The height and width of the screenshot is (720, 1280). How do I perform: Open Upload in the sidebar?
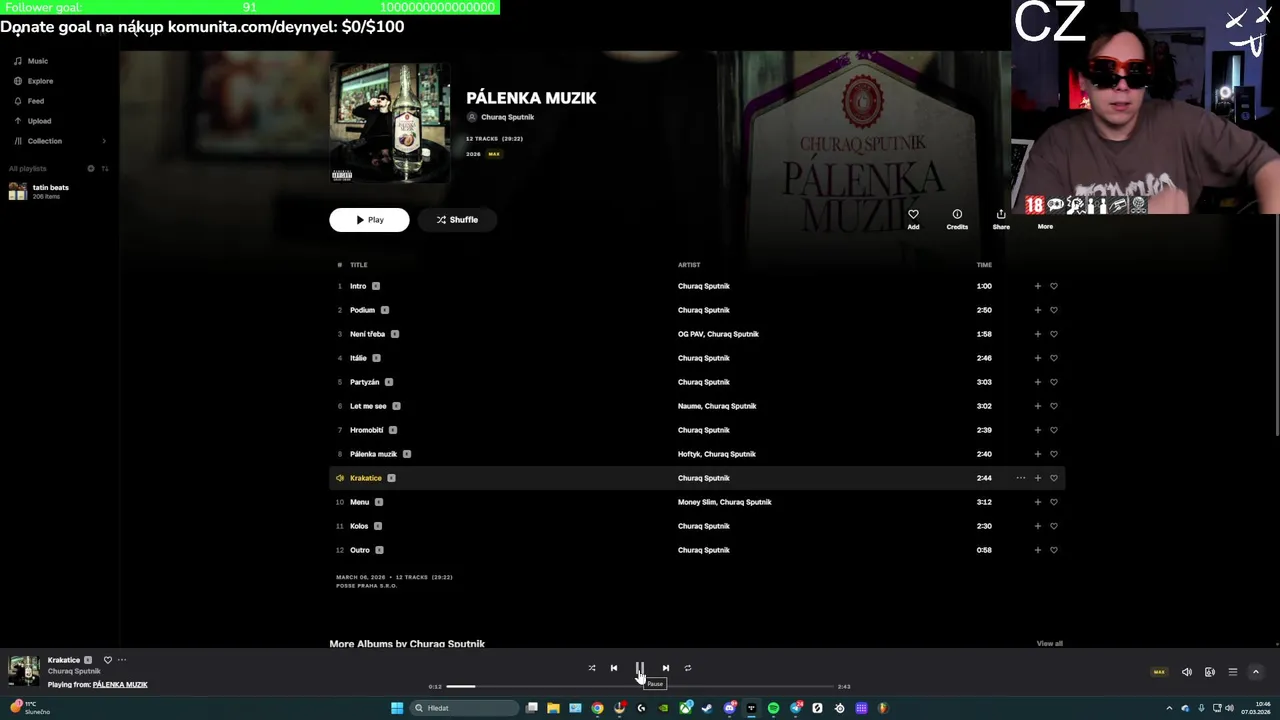39,121
